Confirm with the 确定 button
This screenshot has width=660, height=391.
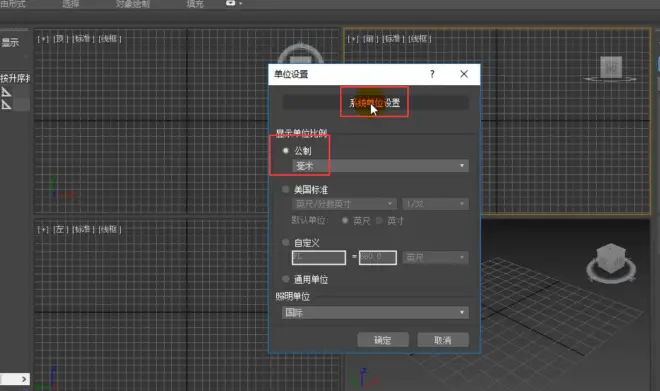[x=383, y=340]
